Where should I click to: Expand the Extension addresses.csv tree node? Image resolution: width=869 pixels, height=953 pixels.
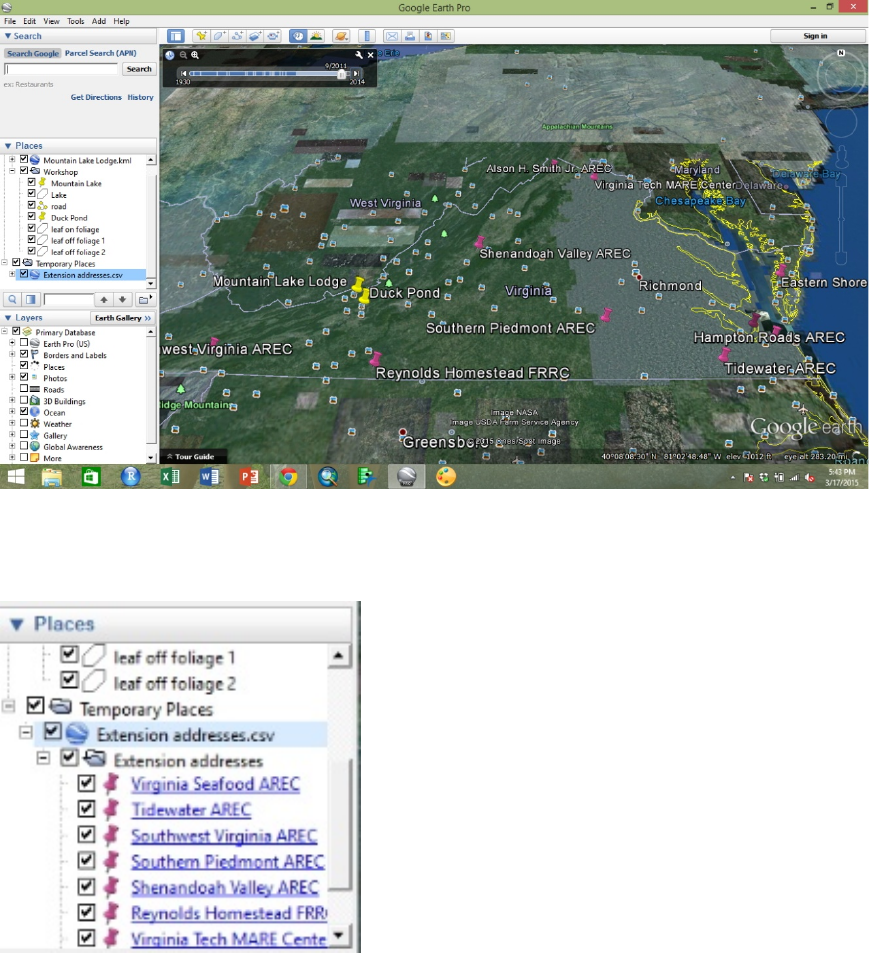tap(12, 274)
